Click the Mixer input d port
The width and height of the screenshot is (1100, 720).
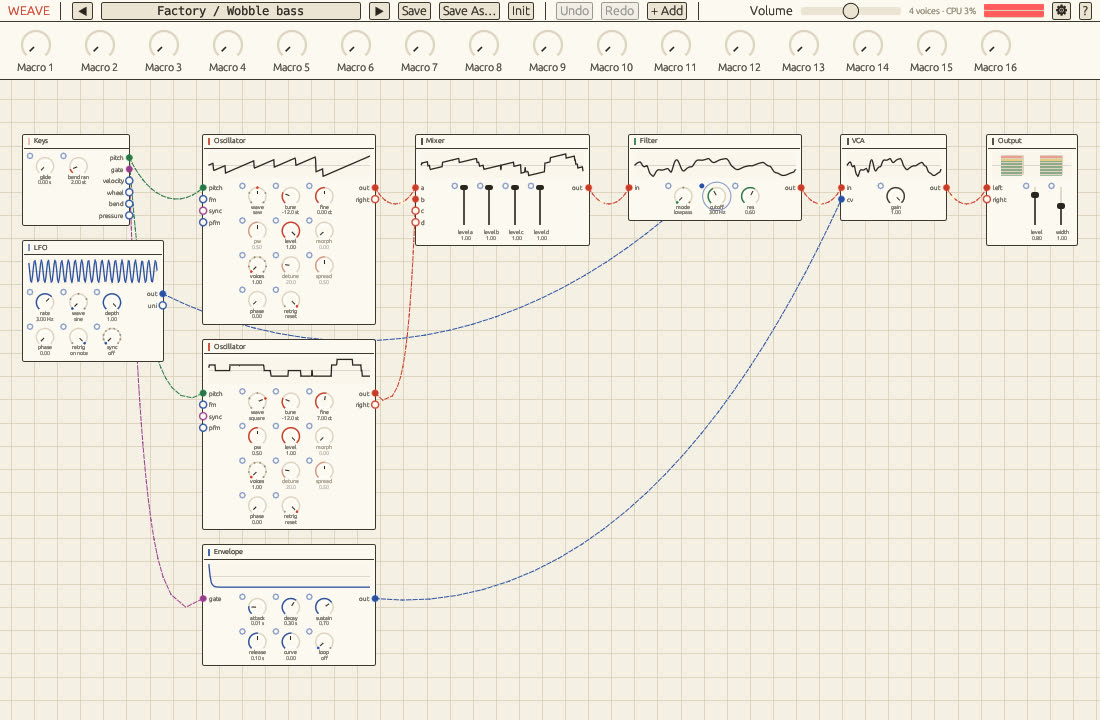coord(415,222)
